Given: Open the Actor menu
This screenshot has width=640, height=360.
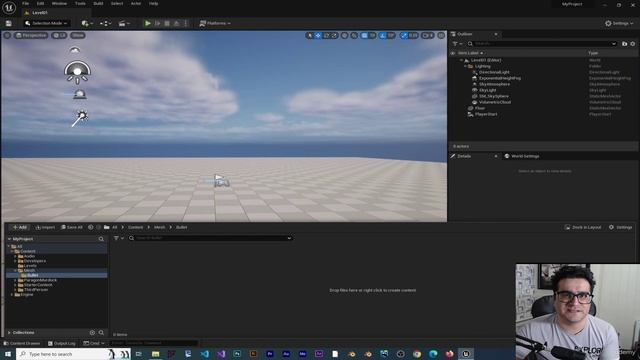Looking at the screenshot, I should 136,3.
